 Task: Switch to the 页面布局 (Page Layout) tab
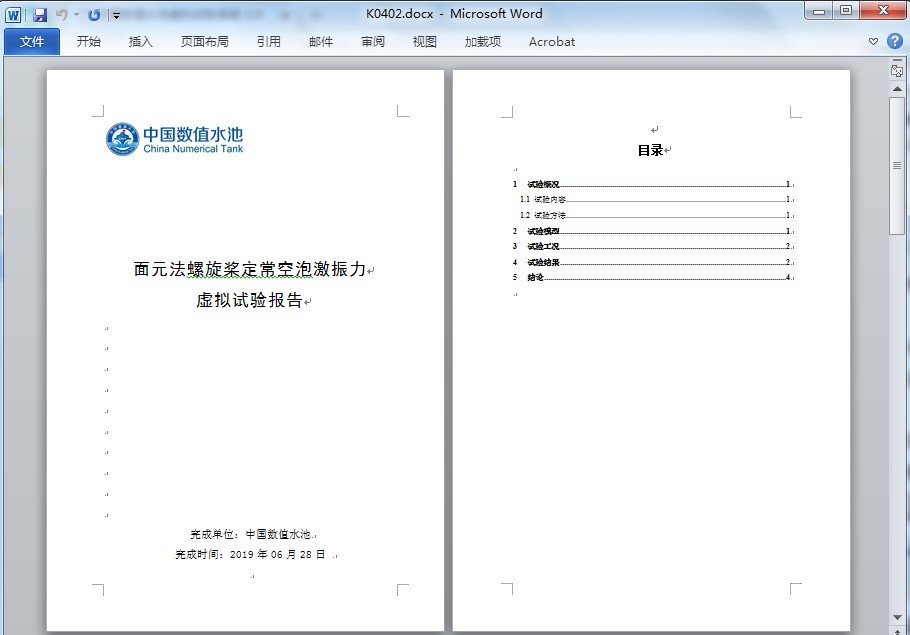point(204,41)
